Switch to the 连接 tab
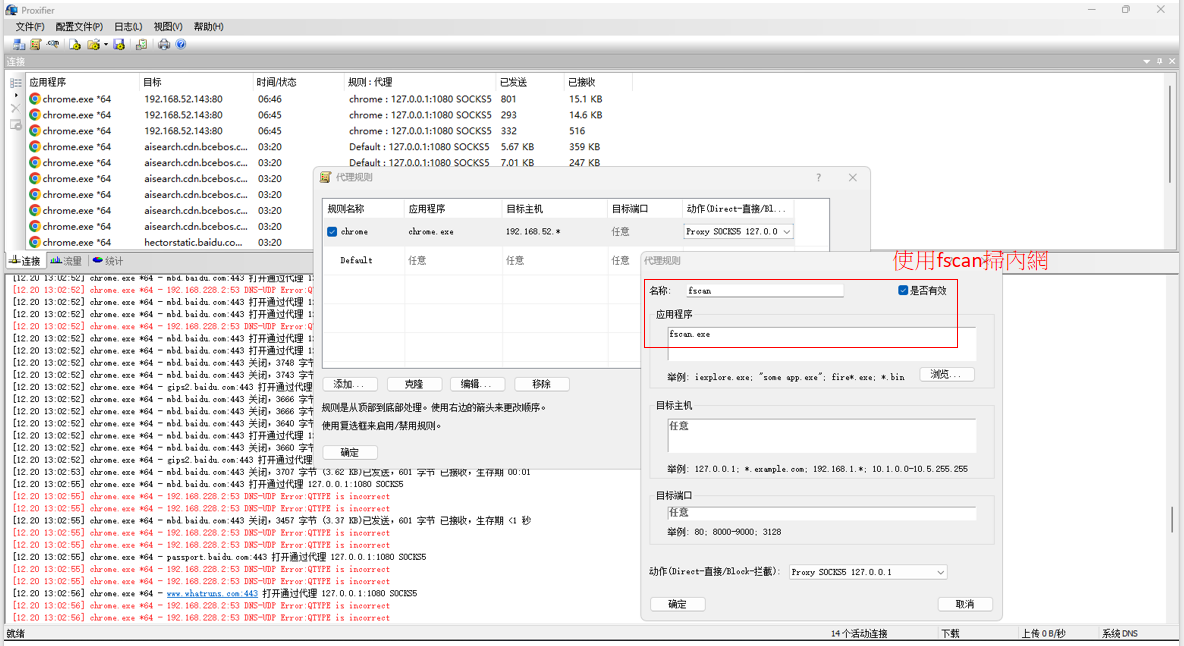This screenshot has width=1184, height=646. point(25,261)
